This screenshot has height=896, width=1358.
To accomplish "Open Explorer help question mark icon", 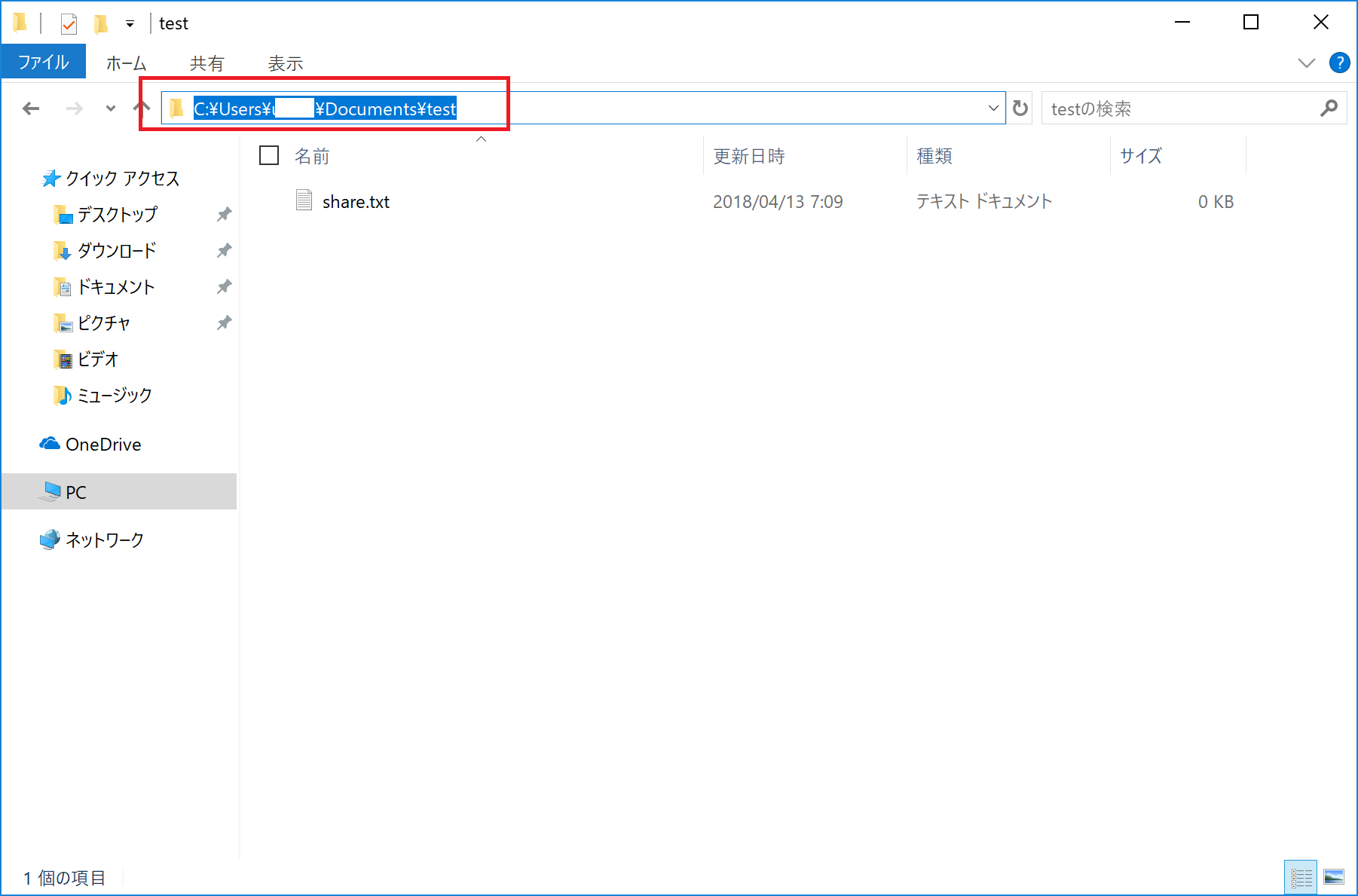I will click(1339, 63).
